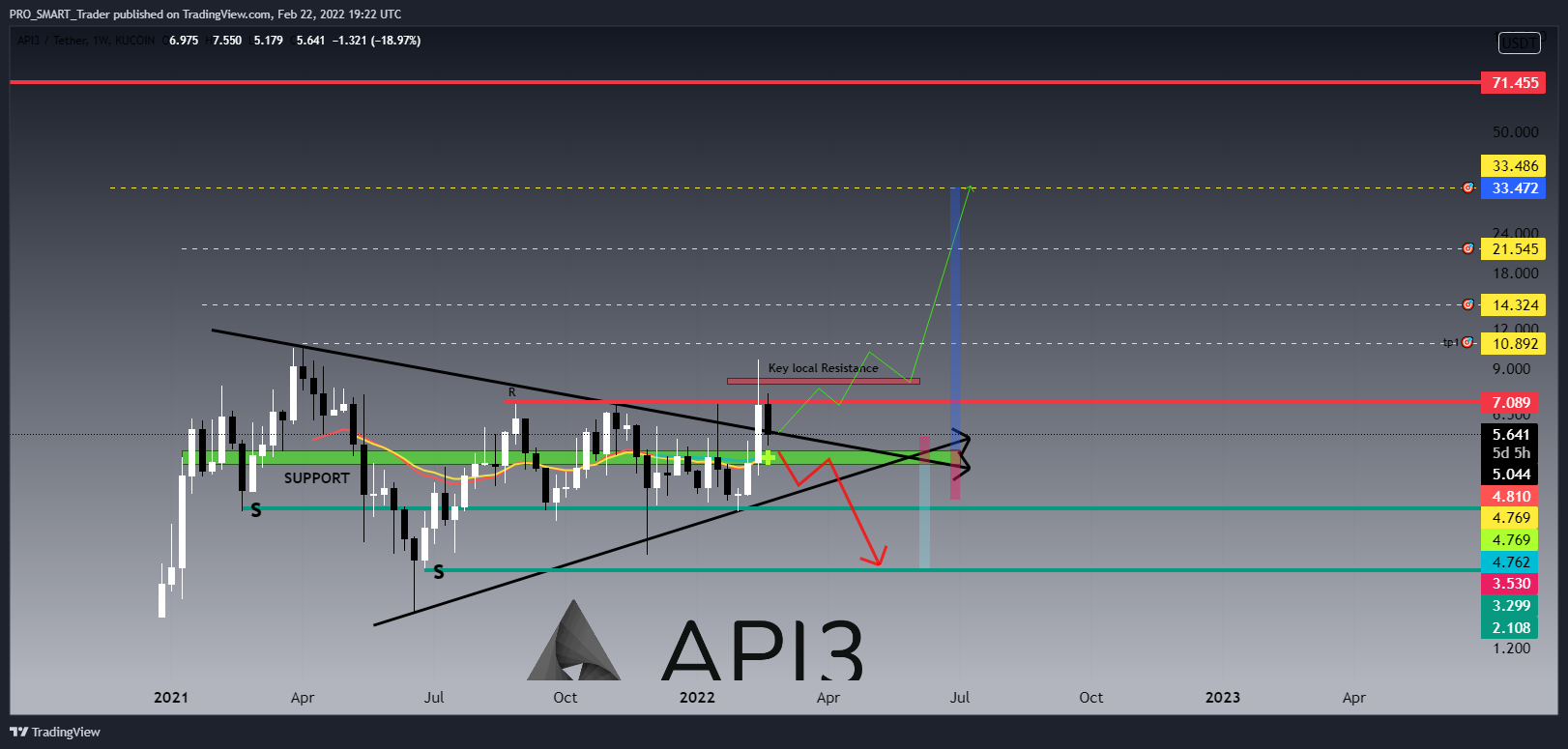
Task: Click the high value 7.550 in legend
Action: coord(227,41)
